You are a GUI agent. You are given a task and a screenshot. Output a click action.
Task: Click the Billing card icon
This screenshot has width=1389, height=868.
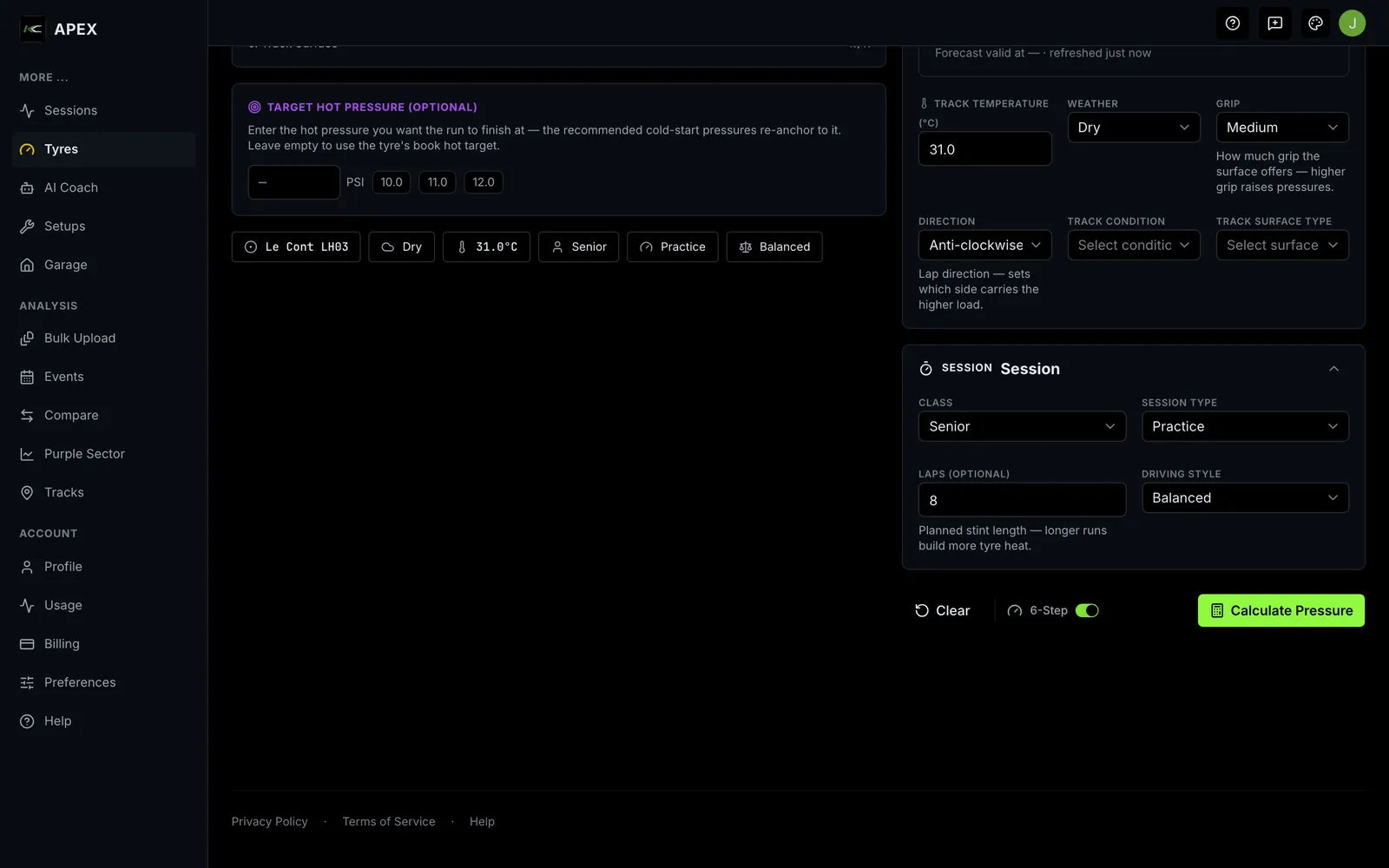coord(27,644)
